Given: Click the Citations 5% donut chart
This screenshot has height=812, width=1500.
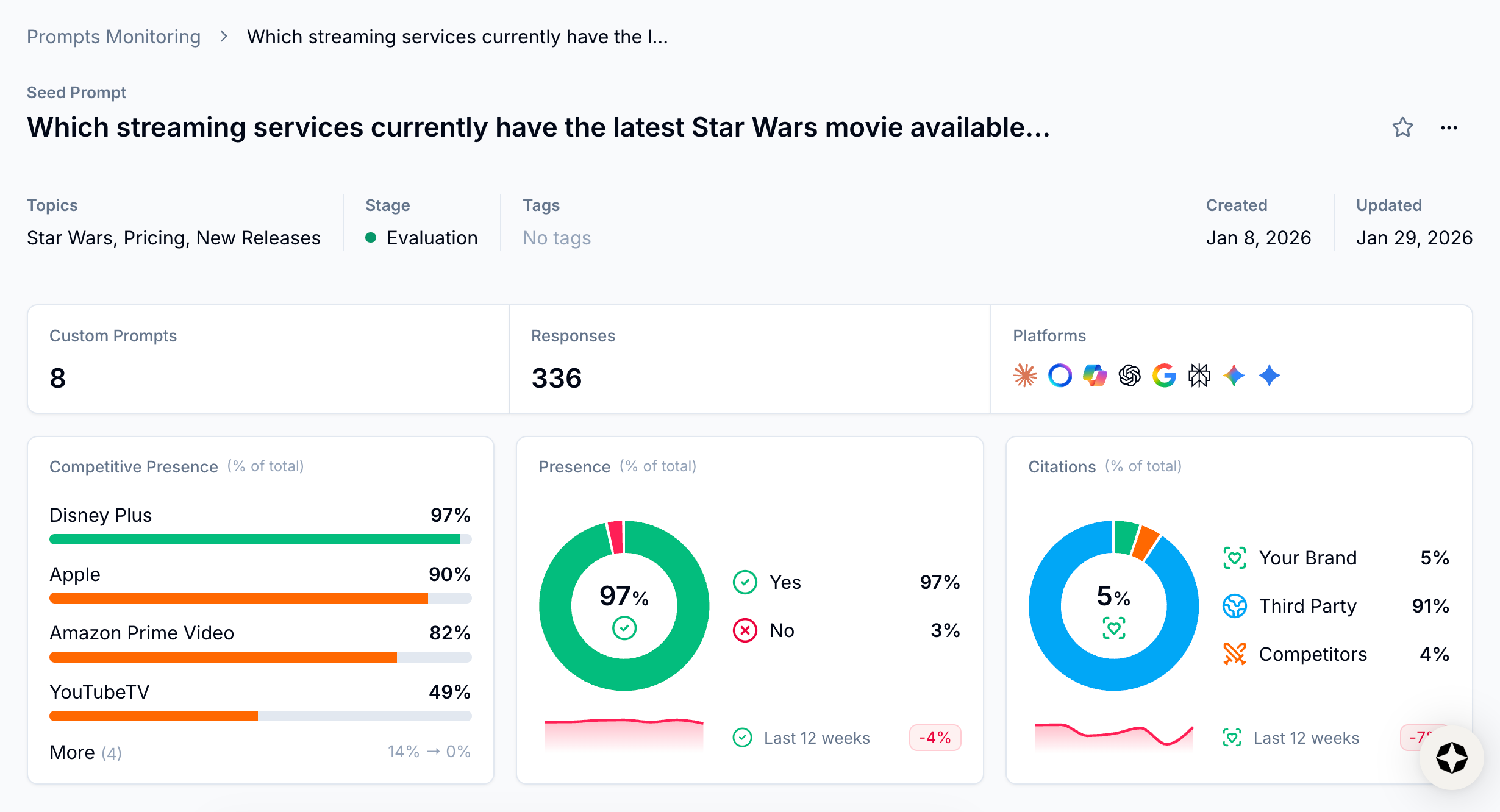Looking at the screenshot, I should click(1114, 605).
